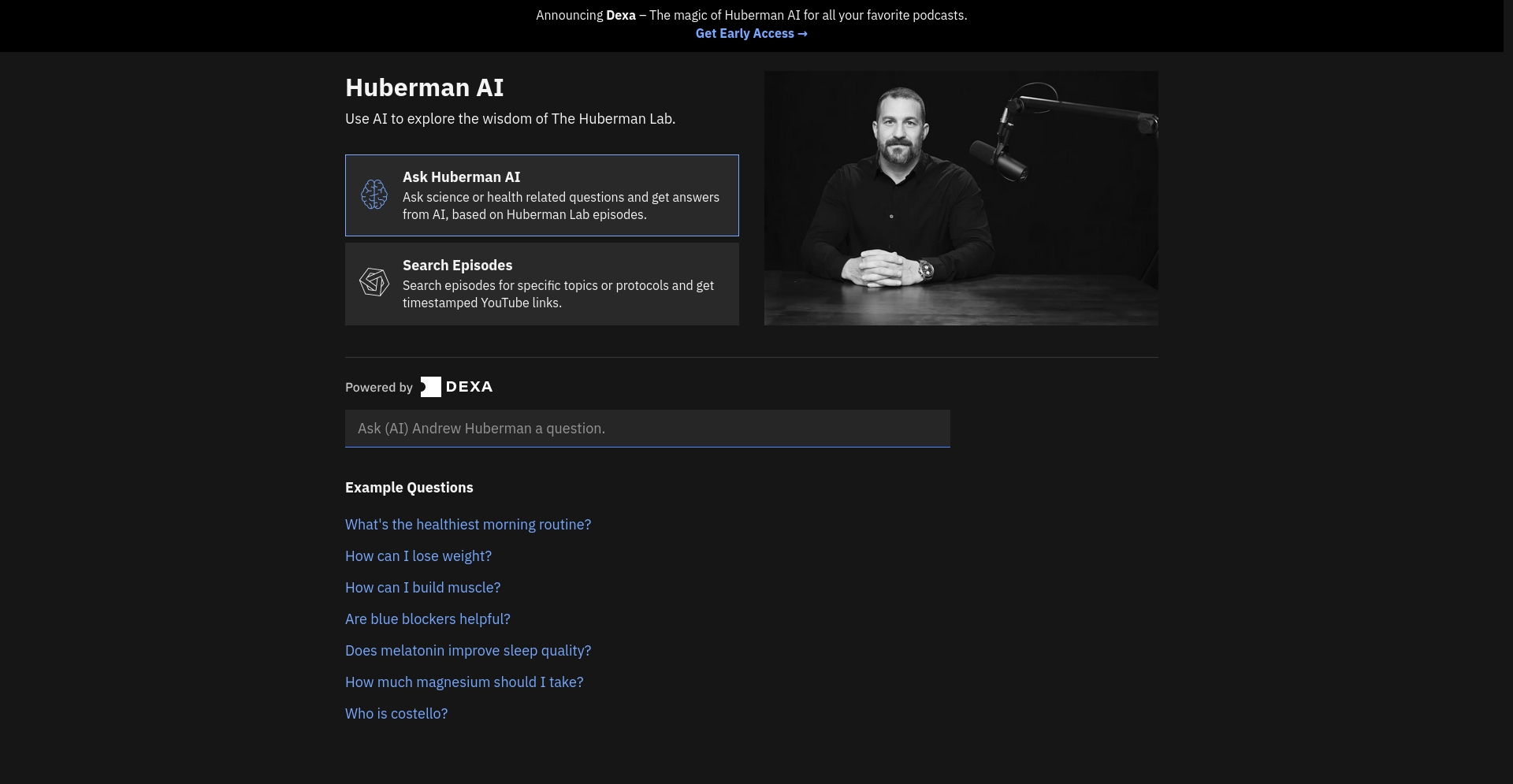Screen dimensions: 1513x784
Task: Open the Get Early Access link
Action: point(751,33)
